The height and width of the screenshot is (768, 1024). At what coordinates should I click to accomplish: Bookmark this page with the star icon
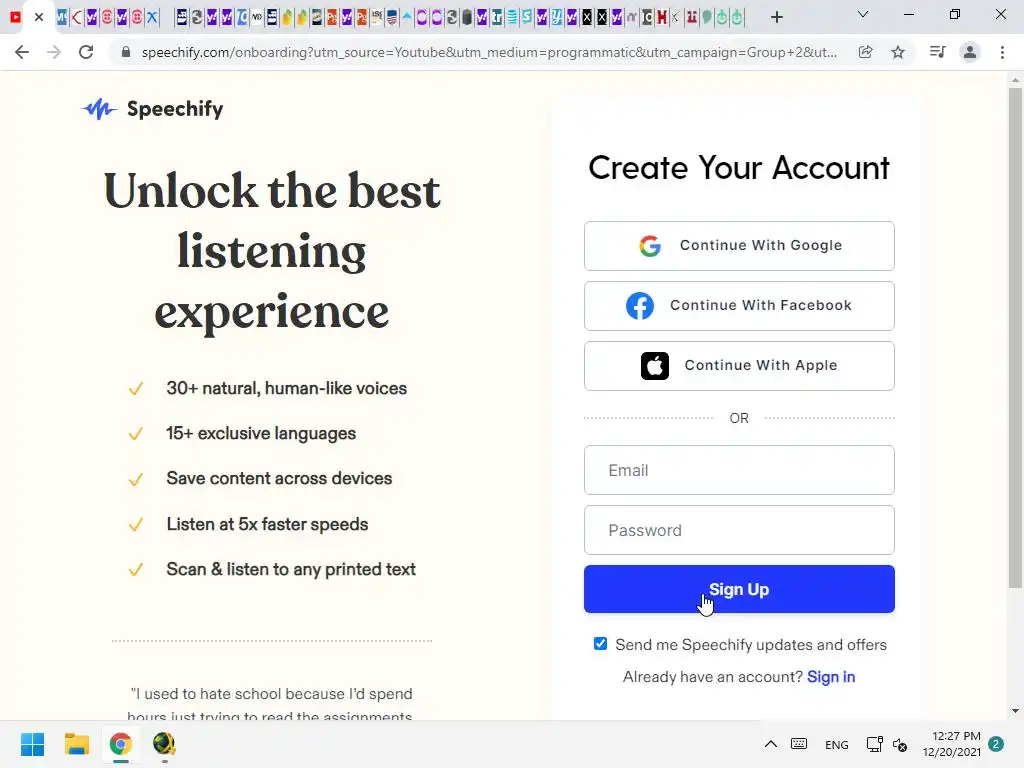pos(898,52)
